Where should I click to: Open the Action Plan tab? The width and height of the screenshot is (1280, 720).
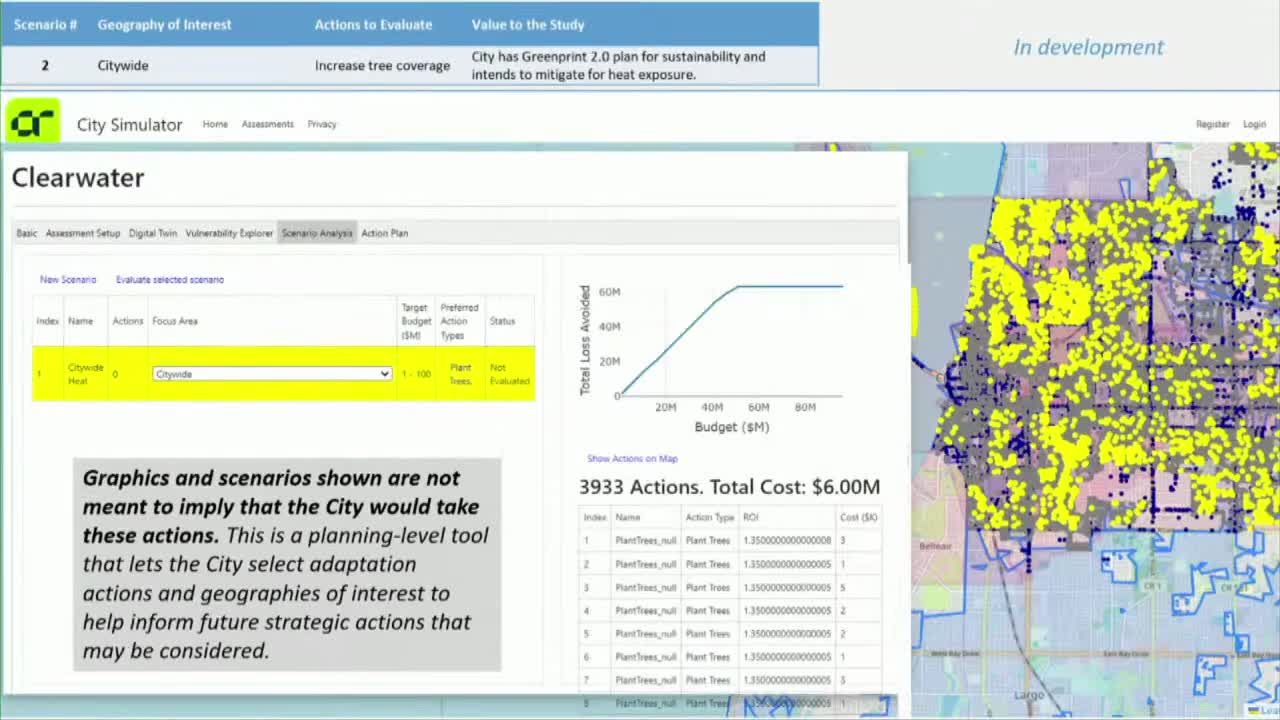(384, 233)
